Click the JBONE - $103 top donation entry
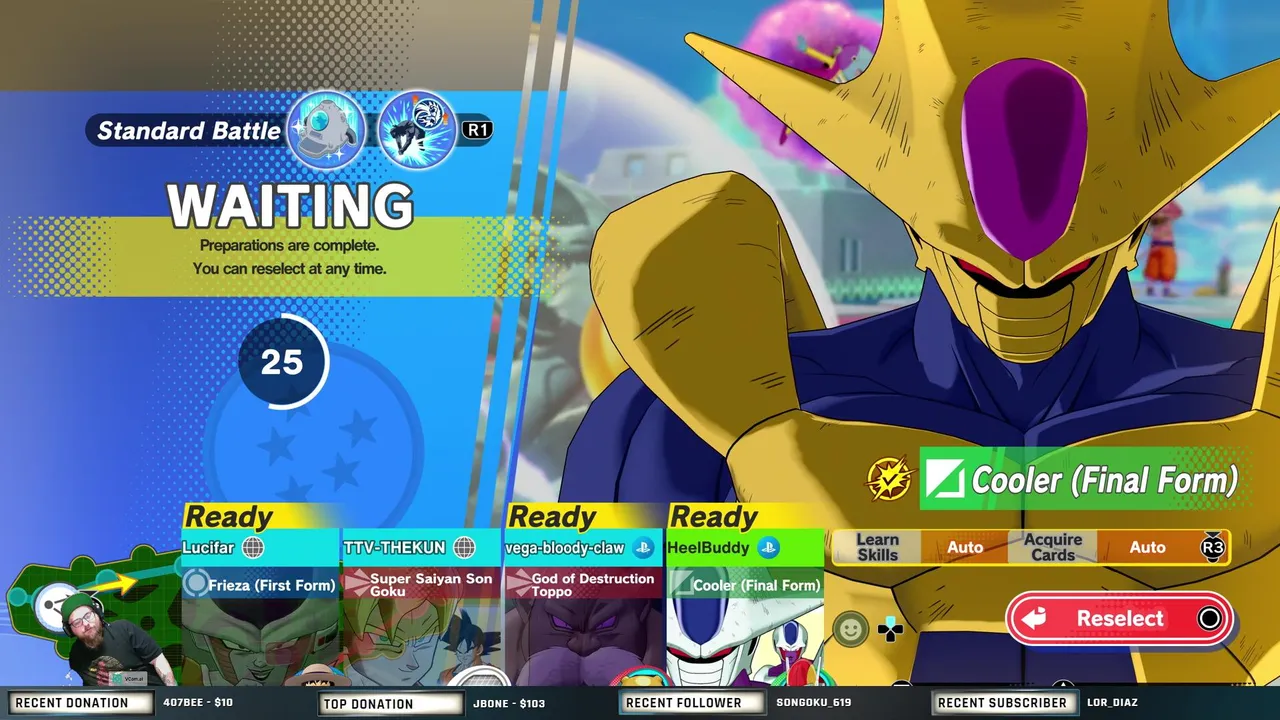The width and height of the screenshot is (1280, 720). click(x=509, y=703)
